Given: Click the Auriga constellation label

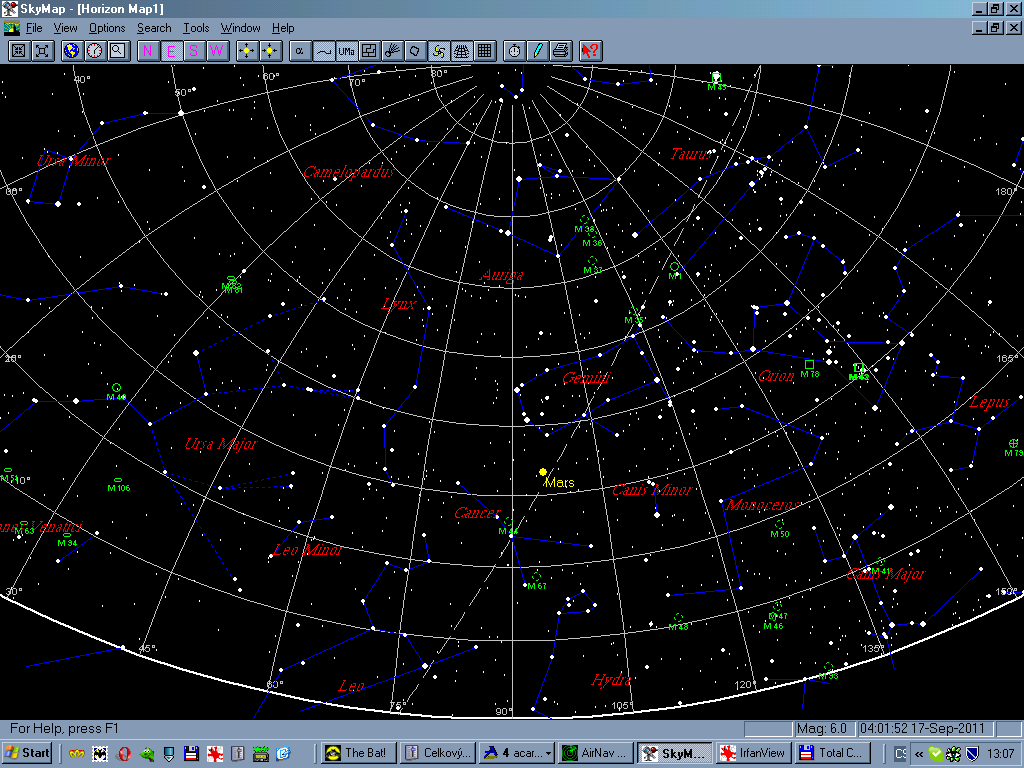Looking at the screenshot, I should tap(502, 275).
